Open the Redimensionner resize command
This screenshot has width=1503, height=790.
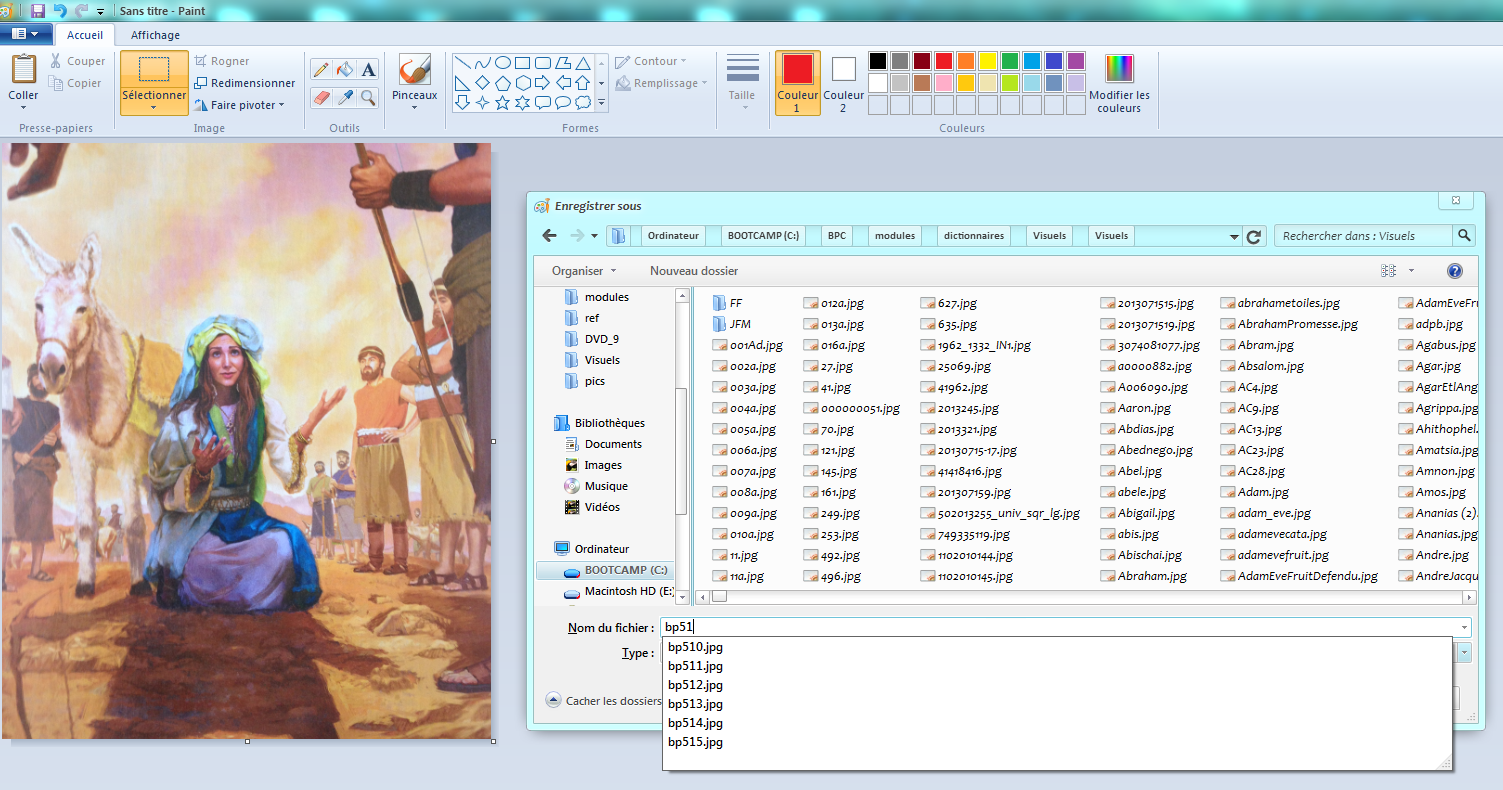coord(245,83)
